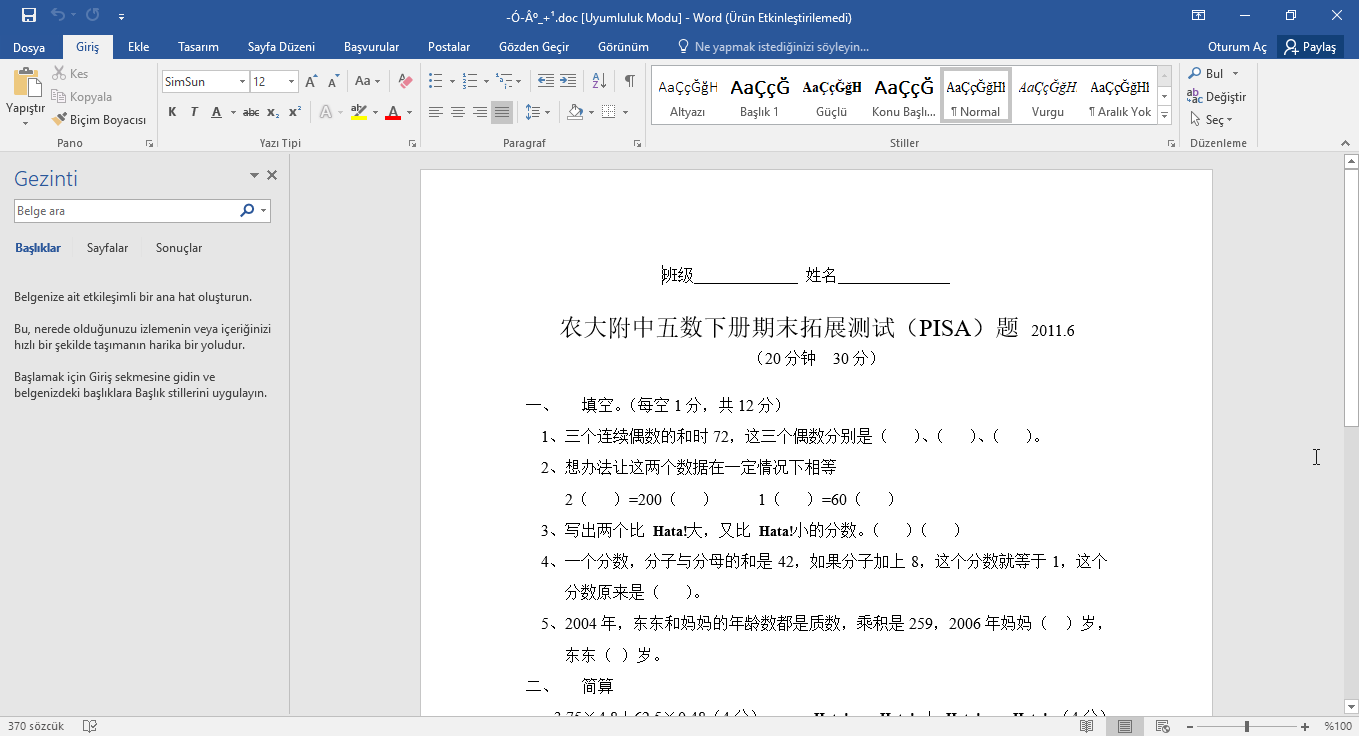
Task: Toggle bold with the K button
Action: 172,112
